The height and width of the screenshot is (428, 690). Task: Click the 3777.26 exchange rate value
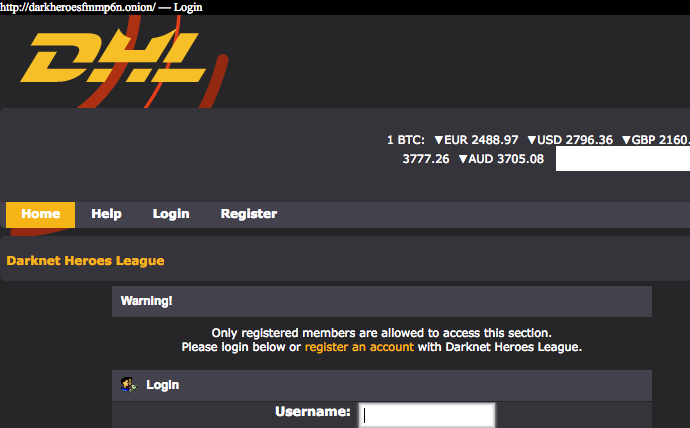click(426, 159)
